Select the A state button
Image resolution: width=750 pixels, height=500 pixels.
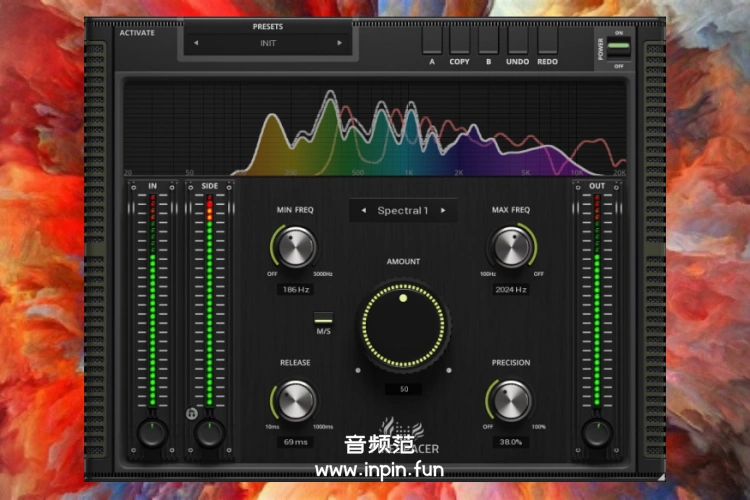[x=432, y=43]
